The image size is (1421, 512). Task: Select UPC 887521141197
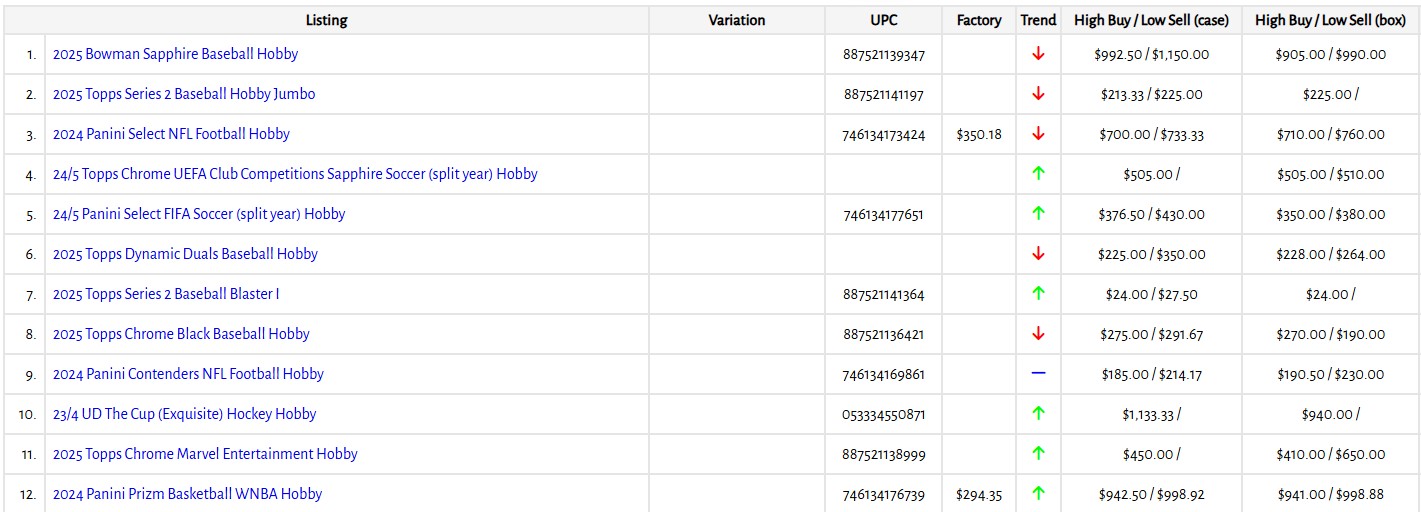(884, 95)
